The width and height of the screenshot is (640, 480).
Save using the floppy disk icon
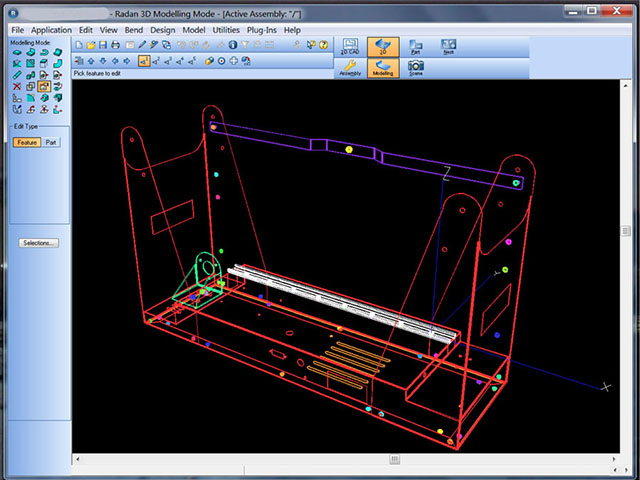103,45
